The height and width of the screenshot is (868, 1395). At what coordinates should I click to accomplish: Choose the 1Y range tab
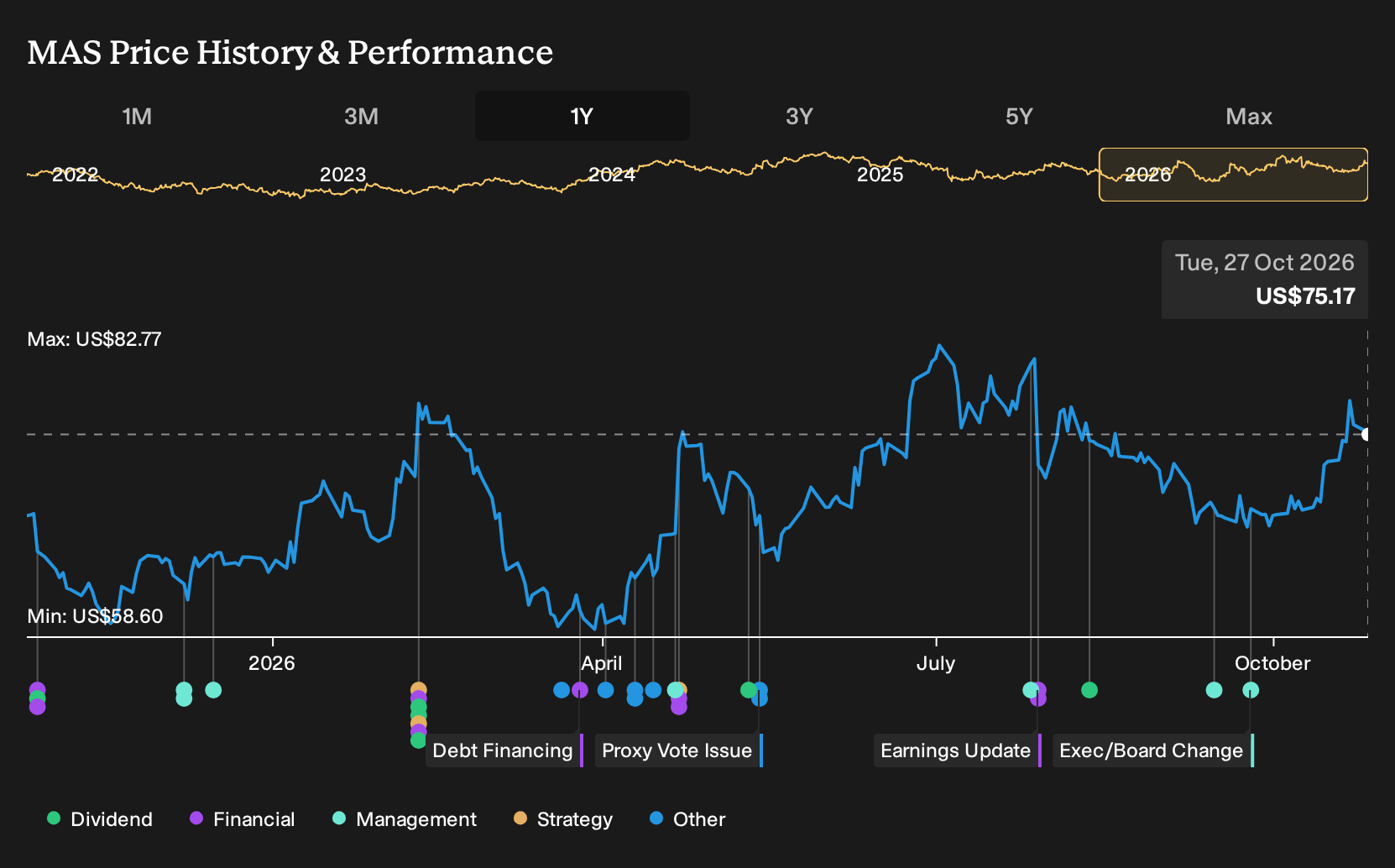coord(582,116)
